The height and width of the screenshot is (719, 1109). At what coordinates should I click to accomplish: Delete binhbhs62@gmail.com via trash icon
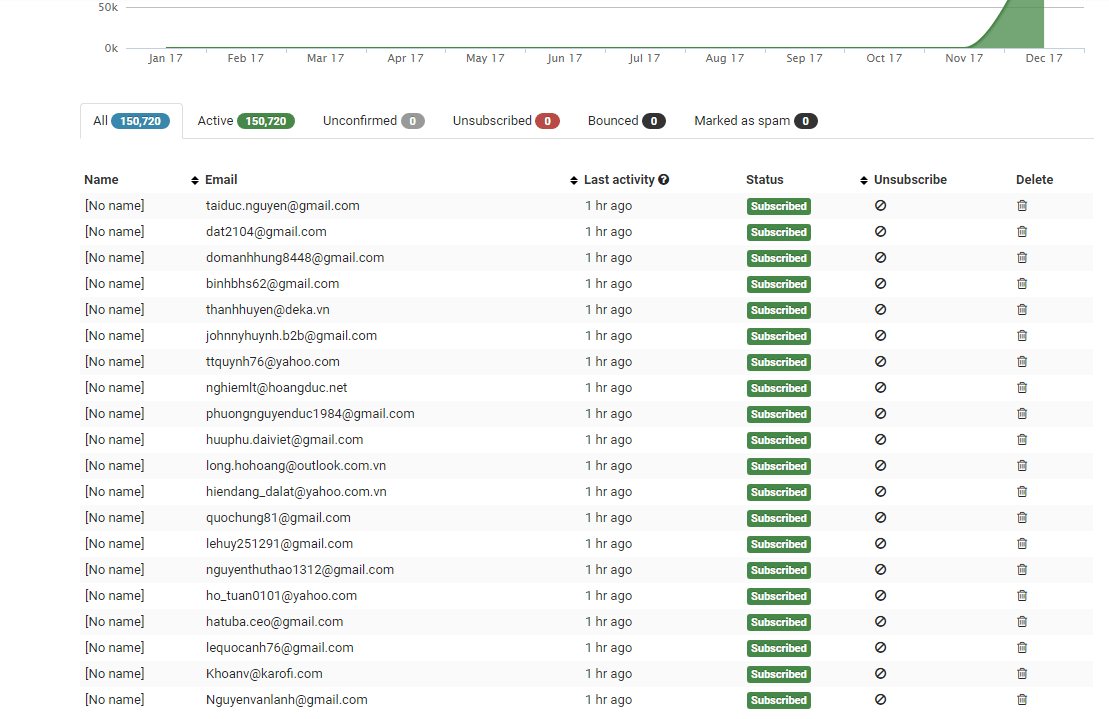[x=1021, y=283]
